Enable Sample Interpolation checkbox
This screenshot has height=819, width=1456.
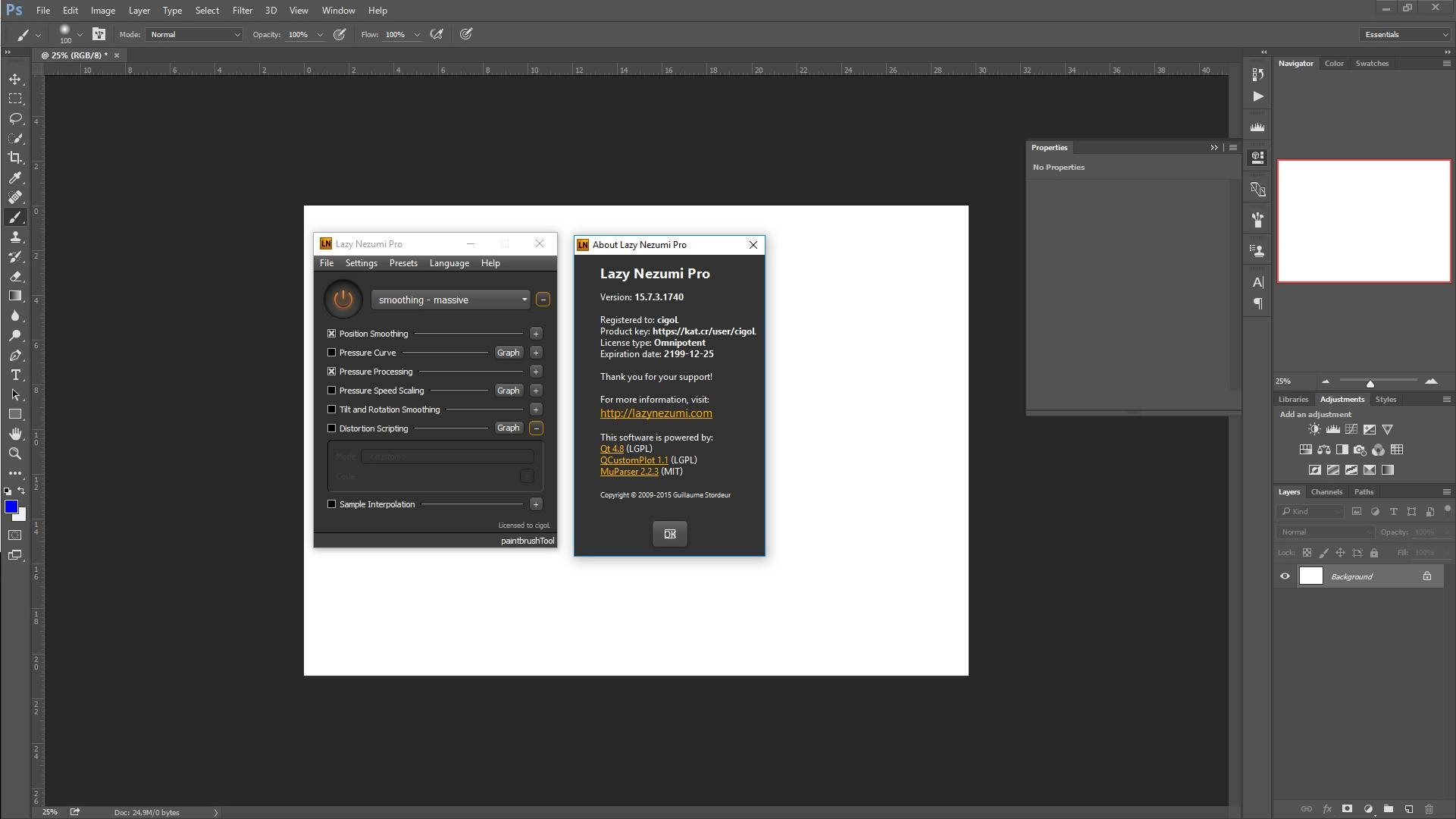click(x=331, y=504)
